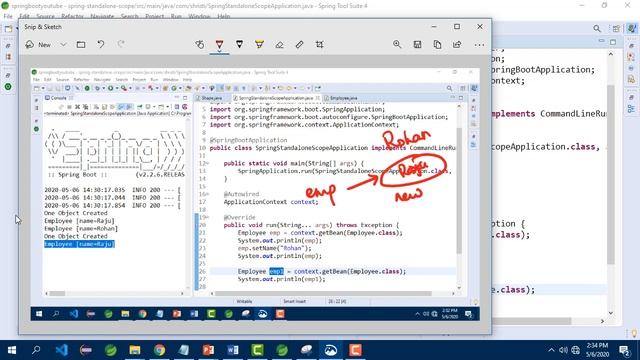The height and width of the screenshot is (360, 640).
Task: Click Open Perspective icon in Spring Tool Suite
Action: [x=616, y=29]
